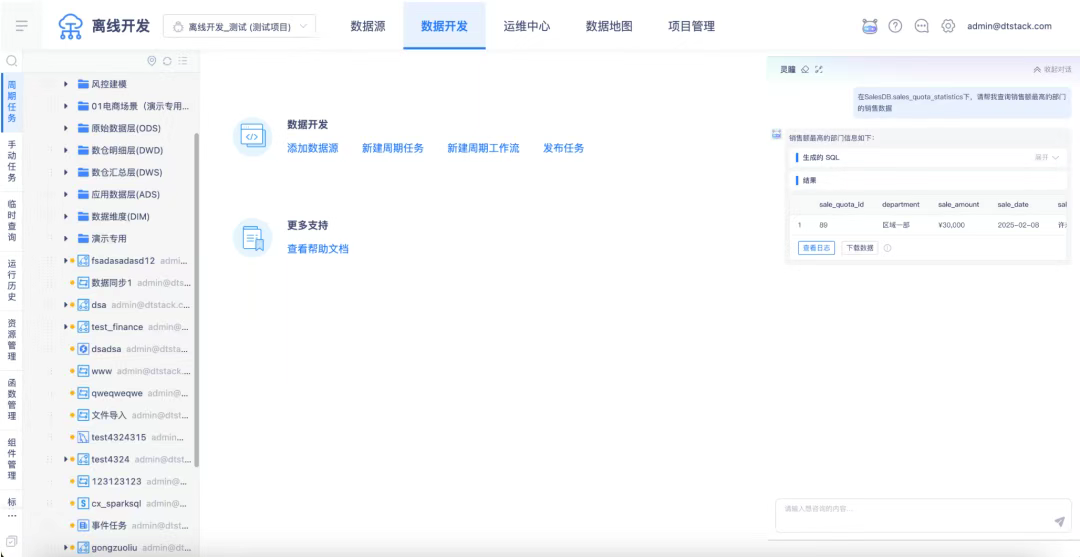Click the 下载数据 button
The image size is (1080, 557).
click(x=859, y=248)
